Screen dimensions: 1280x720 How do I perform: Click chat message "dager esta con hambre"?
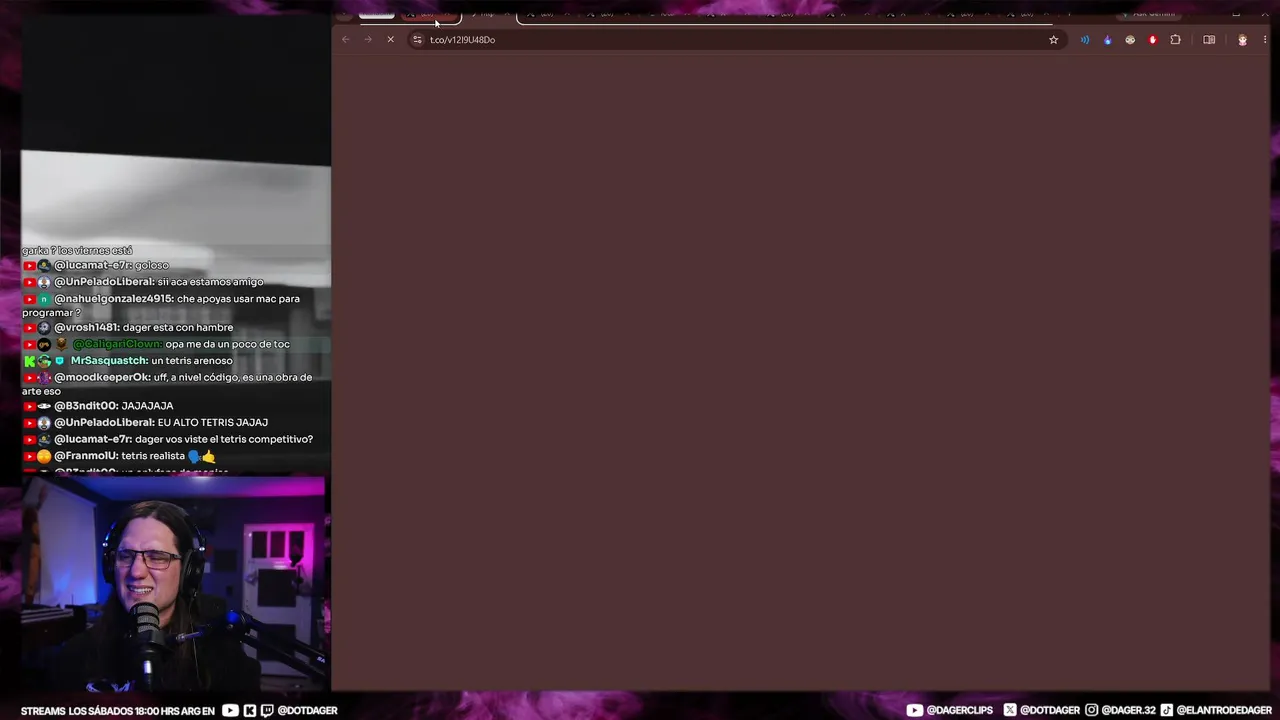[178, 328]
